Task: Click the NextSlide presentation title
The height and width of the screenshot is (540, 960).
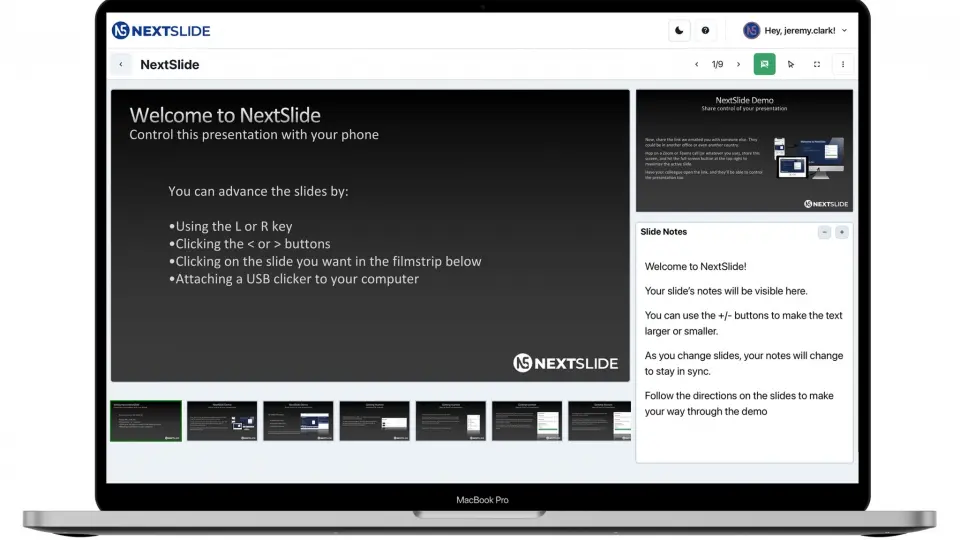Action: point(170,64)
